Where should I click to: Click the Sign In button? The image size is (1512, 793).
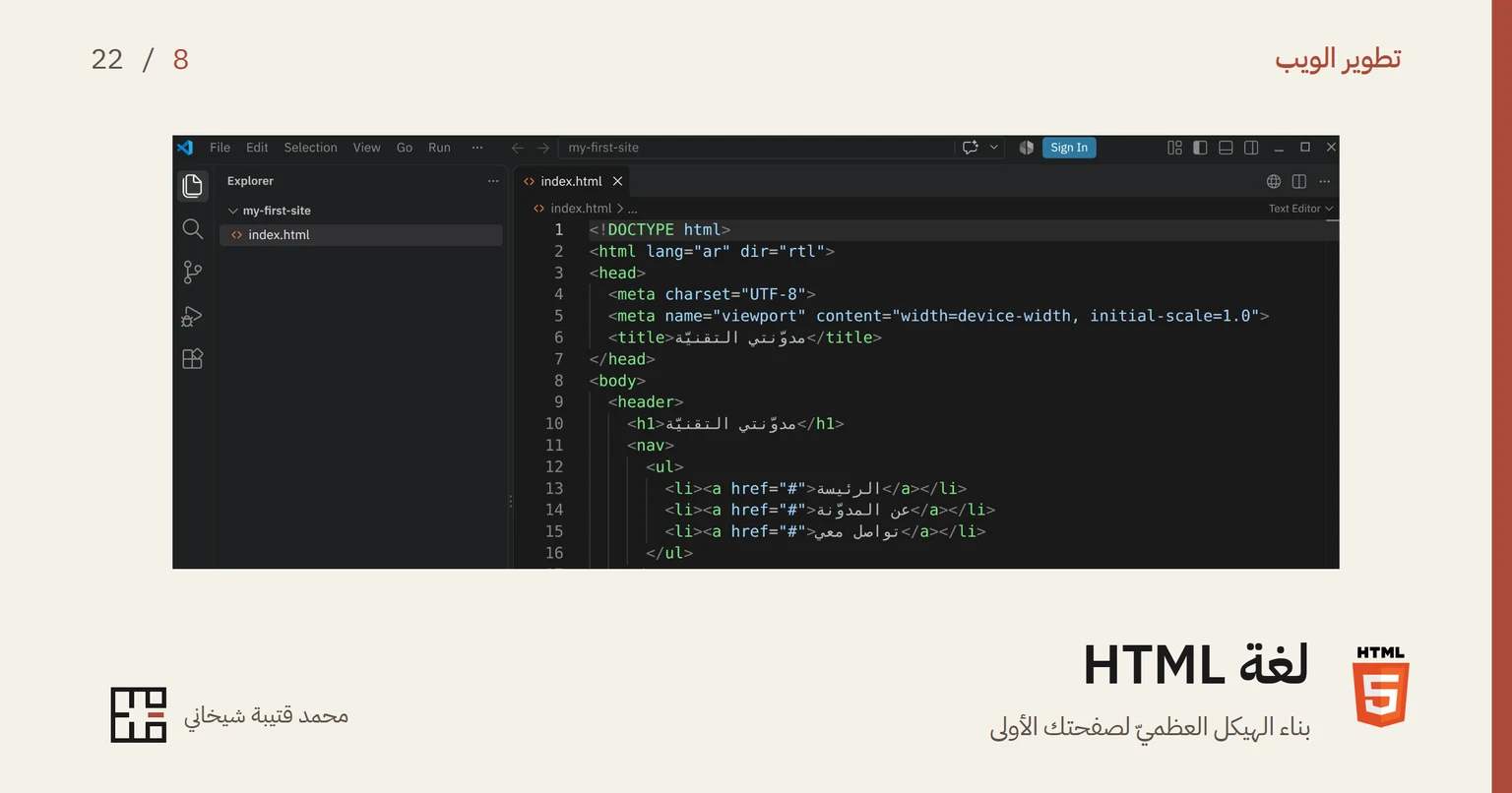click(1069, 148)
